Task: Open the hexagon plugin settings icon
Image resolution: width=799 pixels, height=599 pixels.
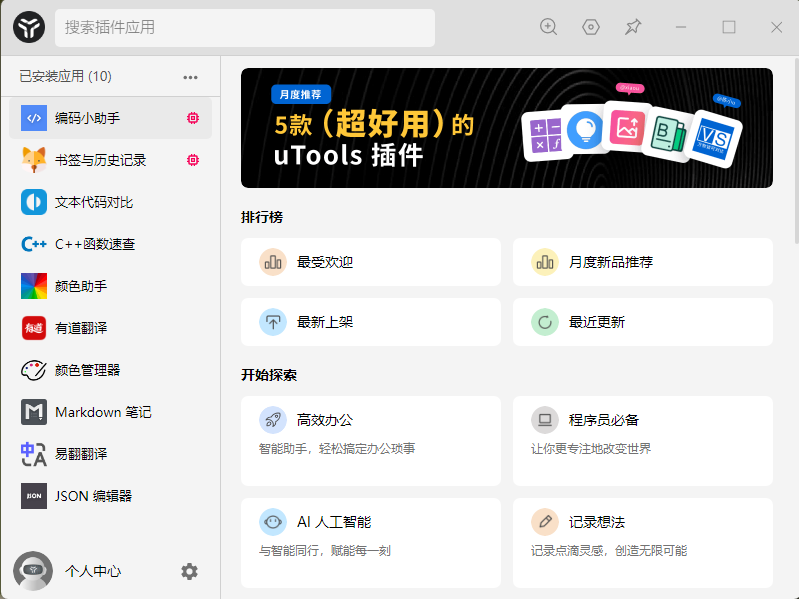Action: pyautogui.click(x=591, y=27)
